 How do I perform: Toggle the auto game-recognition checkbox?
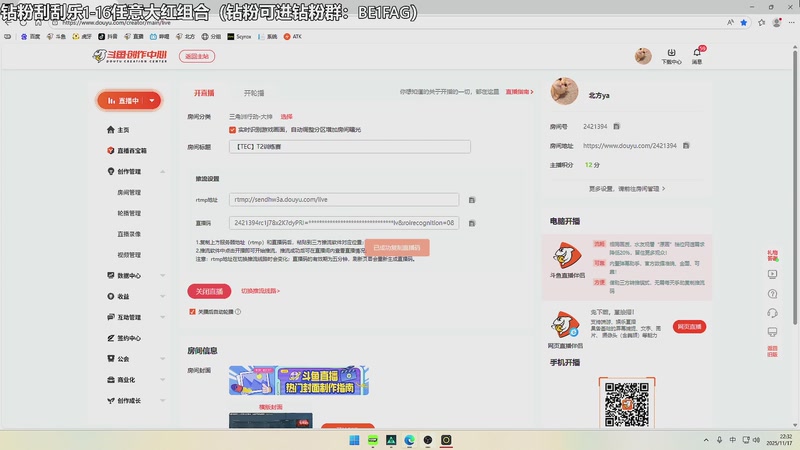(232, 130)
